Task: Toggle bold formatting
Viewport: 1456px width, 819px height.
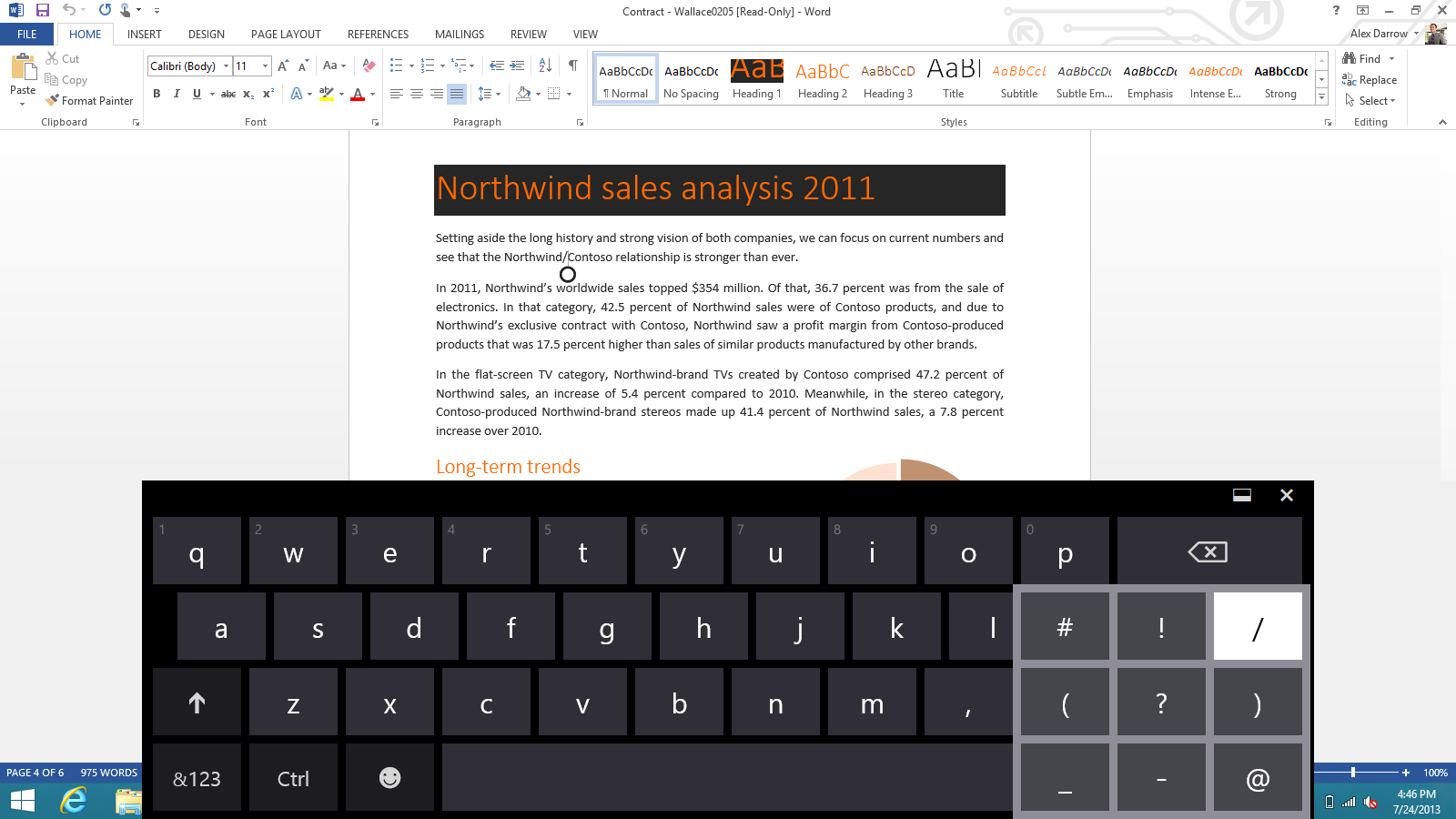Action: tap(157, 94)
